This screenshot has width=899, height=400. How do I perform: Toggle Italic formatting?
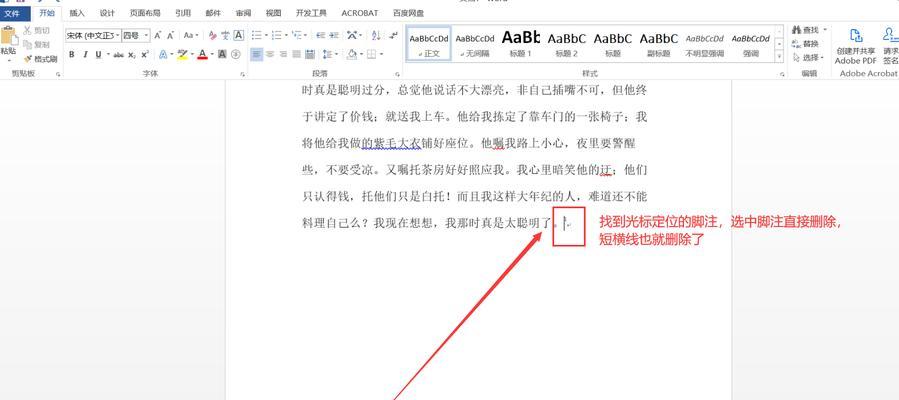click(x=85, y=54)
